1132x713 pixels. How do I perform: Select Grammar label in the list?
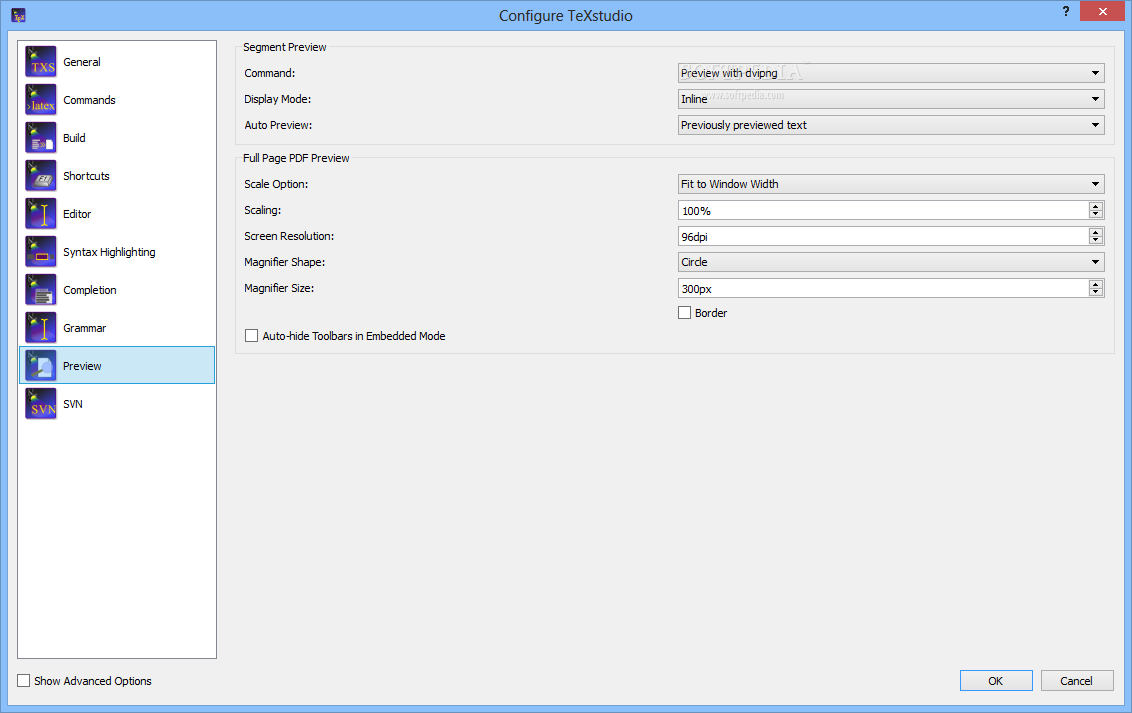(84, 328)
